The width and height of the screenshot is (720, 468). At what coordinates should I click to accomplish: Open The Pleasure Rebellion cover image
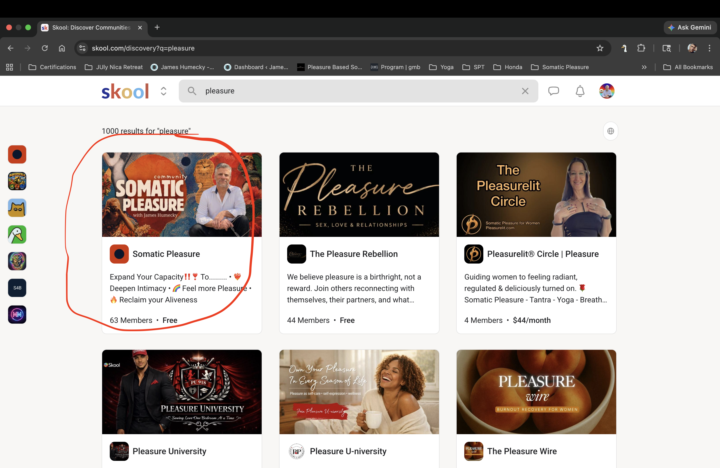pos(359,195)
